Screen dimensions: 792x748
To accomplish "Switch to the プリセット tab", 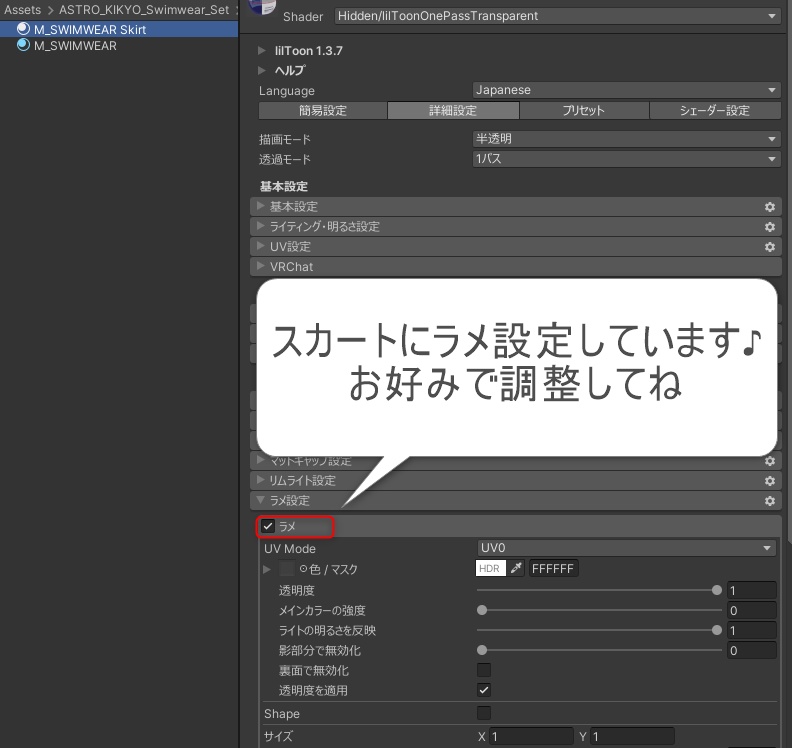I will click(584, 111).
